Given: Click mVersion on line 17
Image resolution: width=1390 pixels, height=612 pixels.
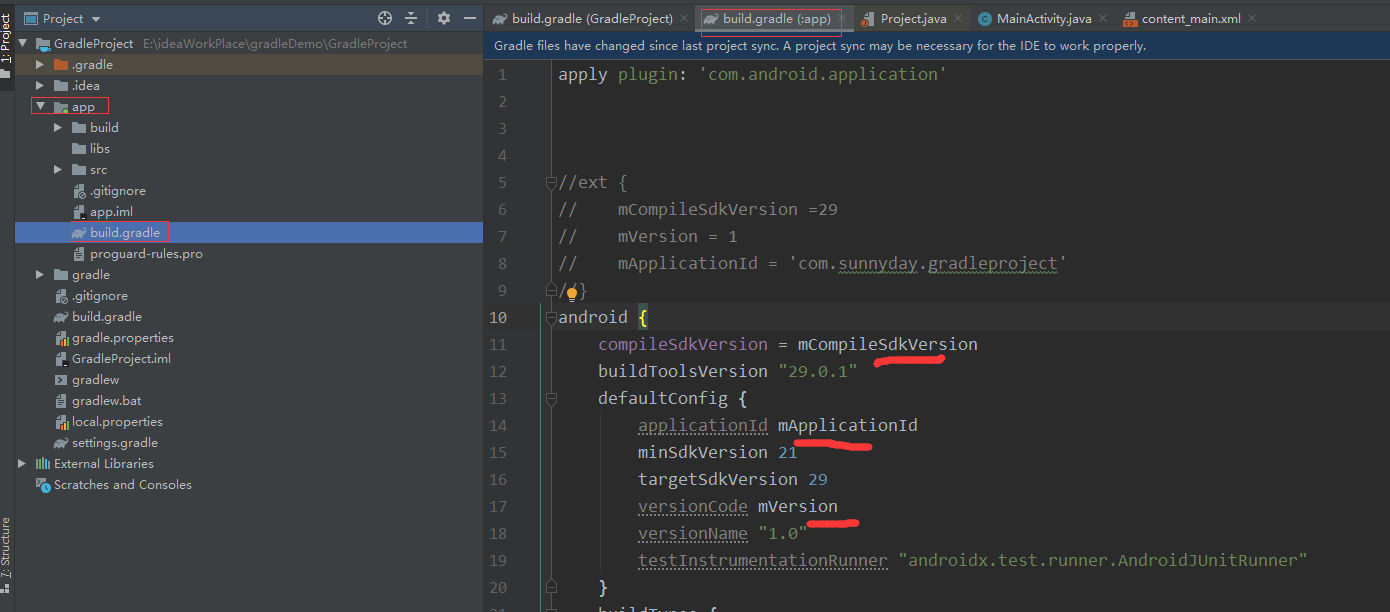Looking at the screenshot, I should tap(797, 506).
